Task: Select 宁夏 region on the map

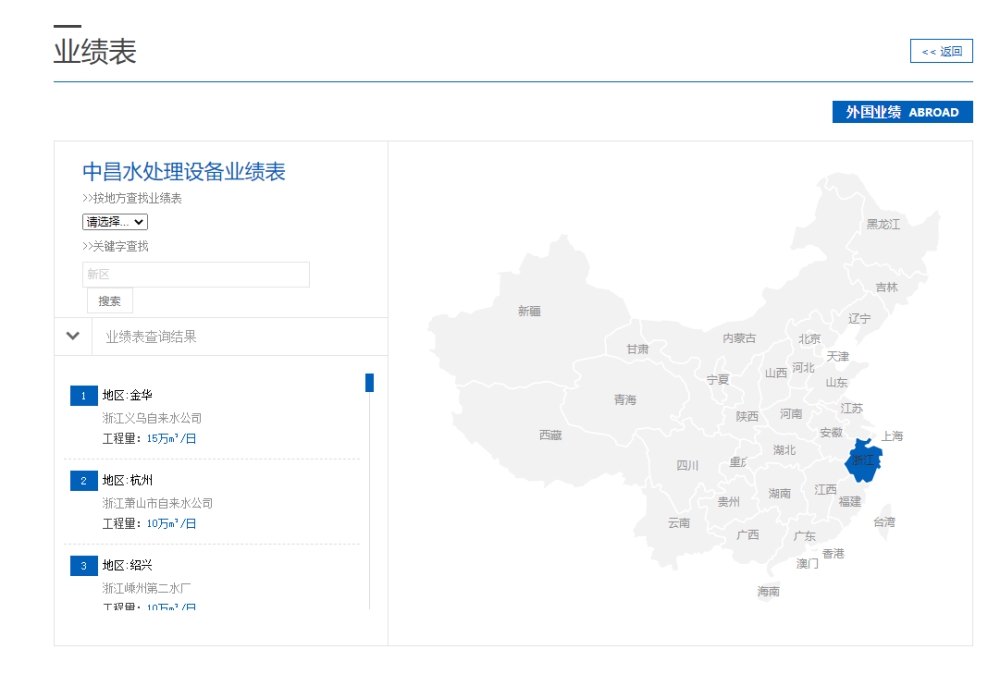Action: click(718, 379)
